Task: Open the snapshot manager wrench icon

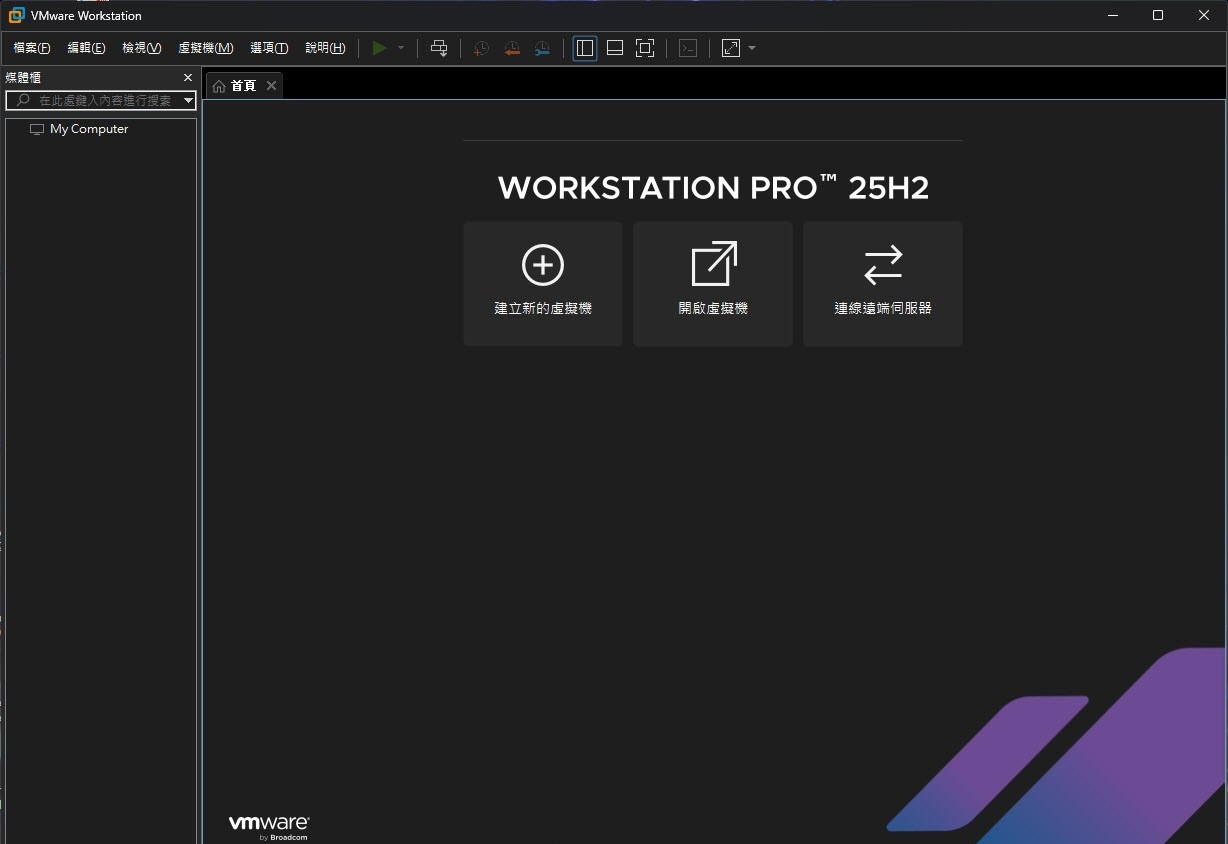Action: coord(542,48)
